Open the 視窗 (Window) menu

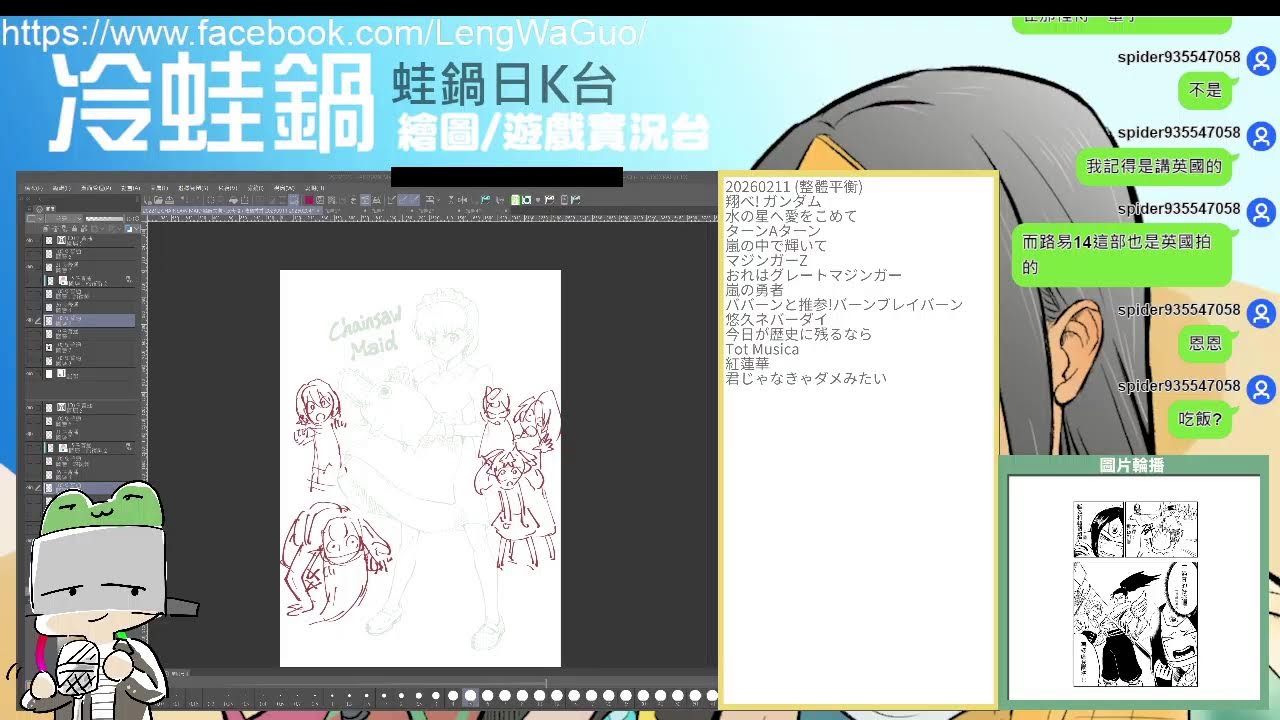(x=284, y=188)
